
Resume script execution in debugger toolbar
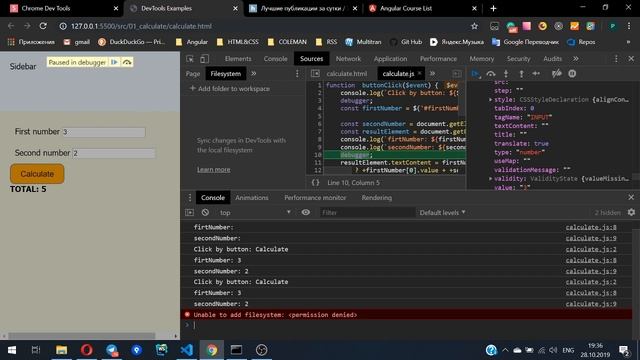pos(475,73)
